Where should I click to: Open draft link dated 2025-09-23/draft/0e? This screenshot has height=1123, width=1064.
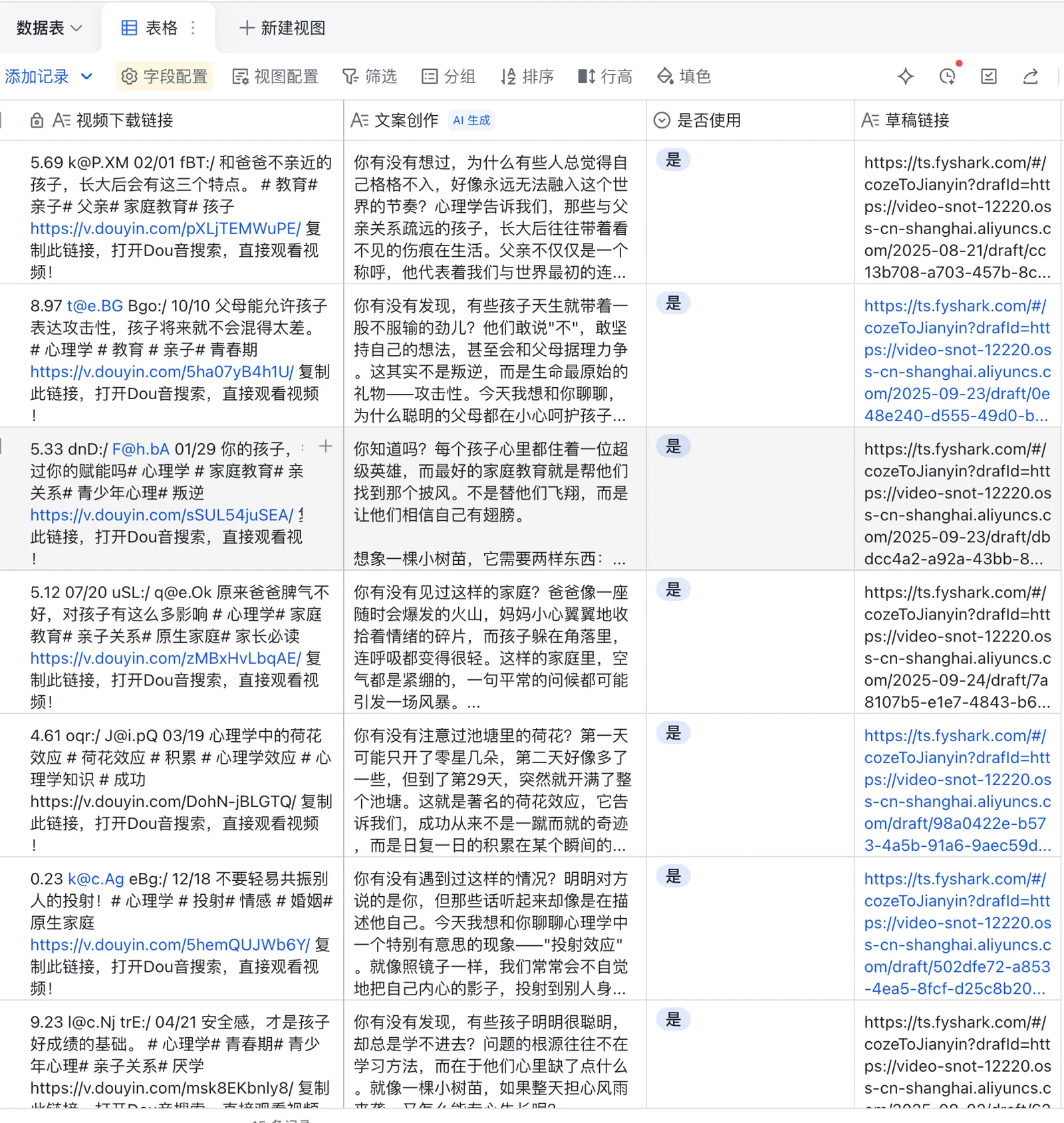point(958,361)
